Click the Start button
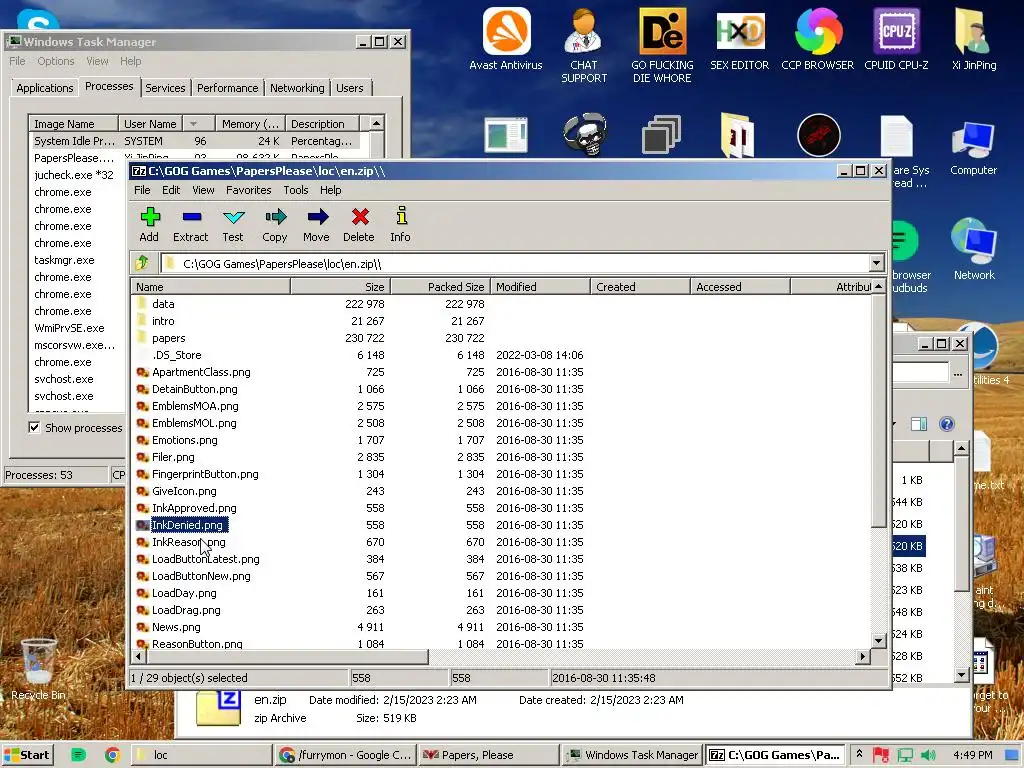 pyautogui.click(x=27, y=755)
